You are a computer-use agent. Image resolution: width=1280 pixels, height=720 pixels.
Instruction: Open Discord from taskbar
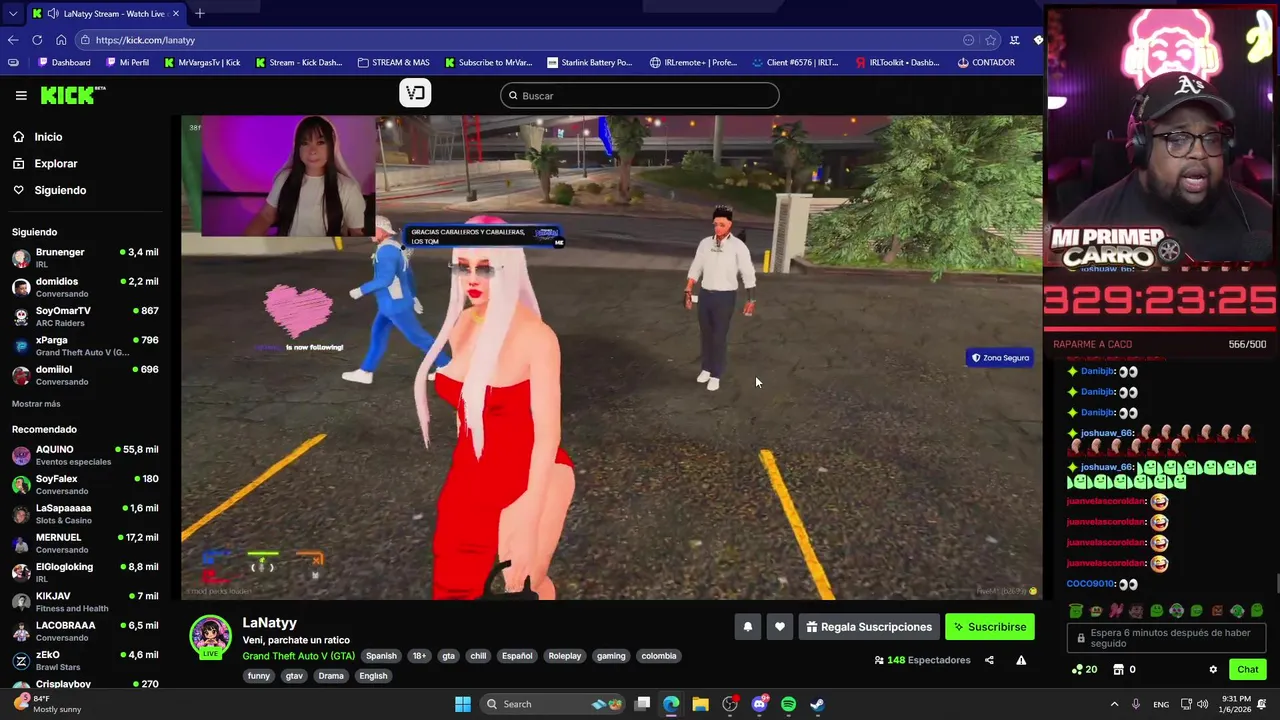point(759,704)
